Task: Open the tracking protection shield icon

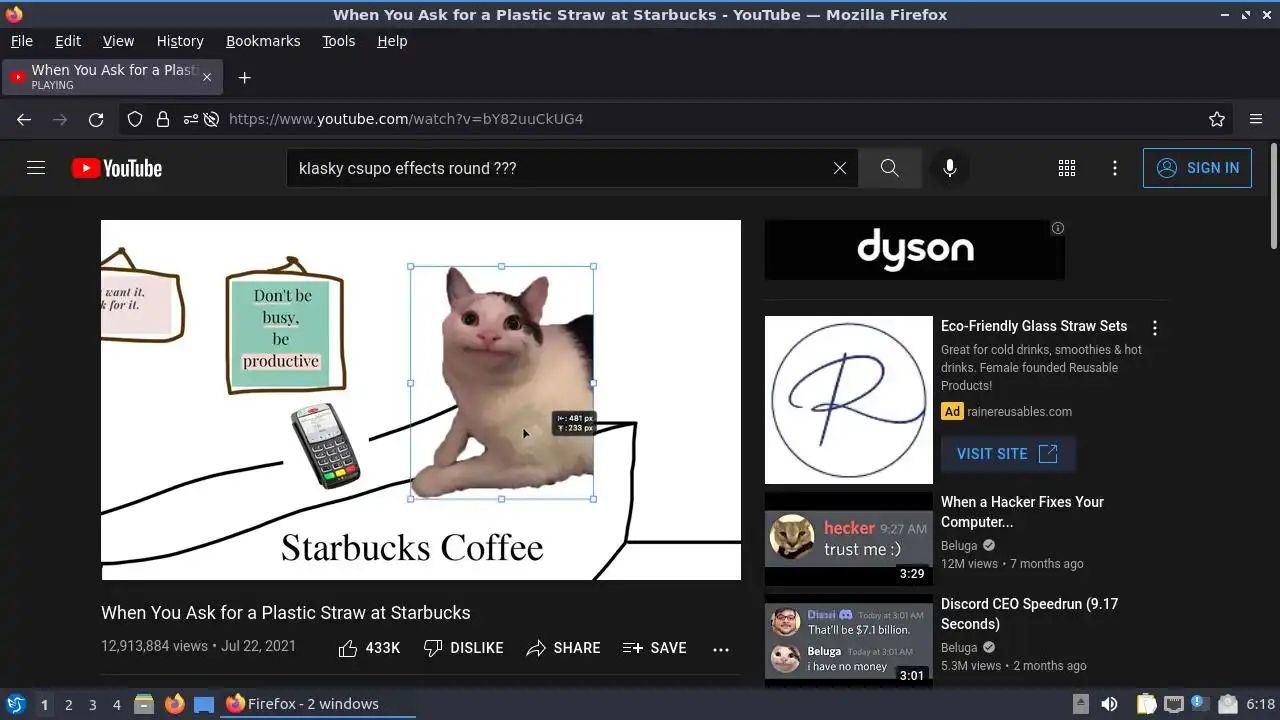Action: pyautogui.click(x=135, y=119)
